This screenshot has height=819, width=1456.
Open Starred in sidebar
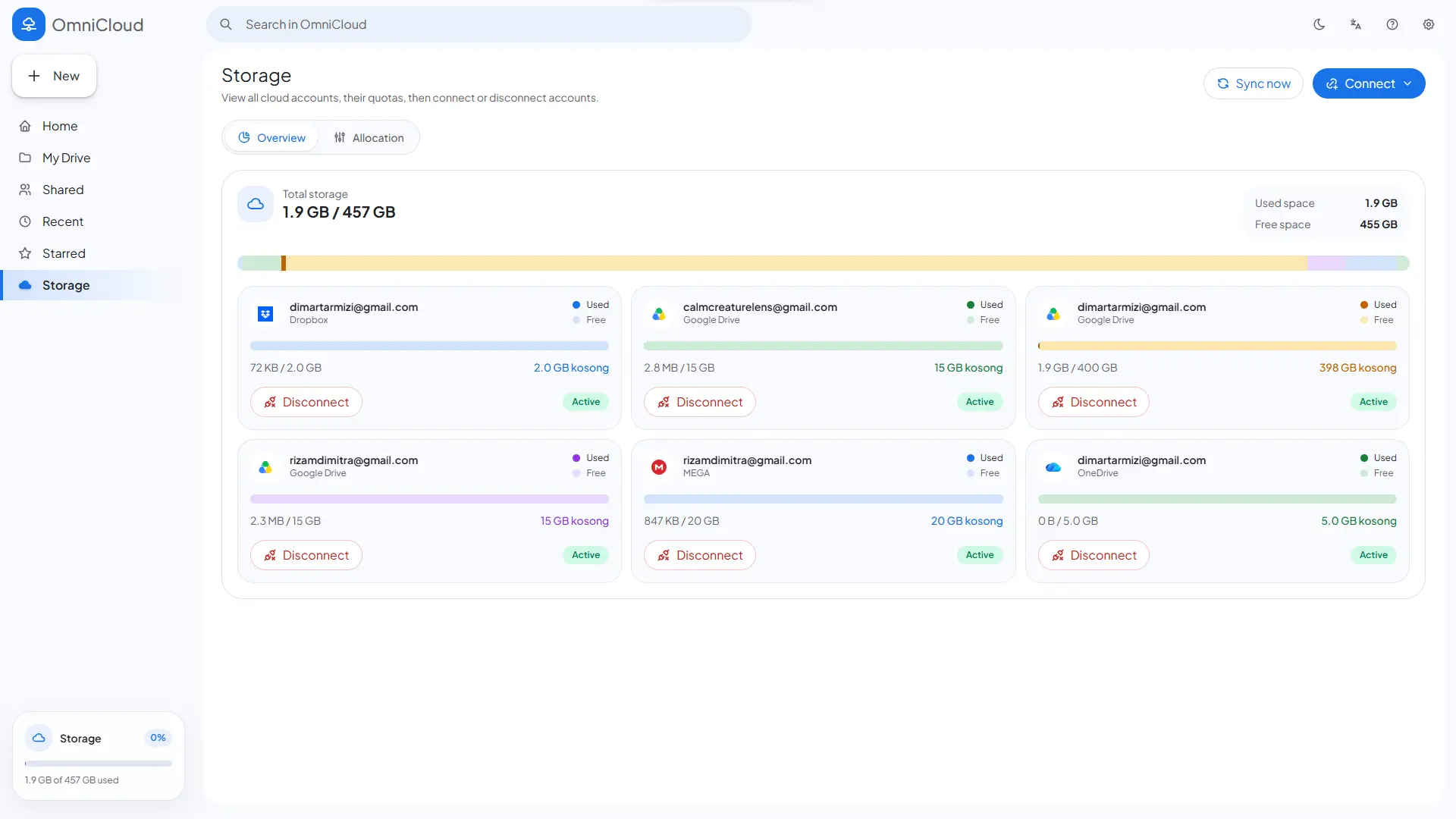(79, 253)
